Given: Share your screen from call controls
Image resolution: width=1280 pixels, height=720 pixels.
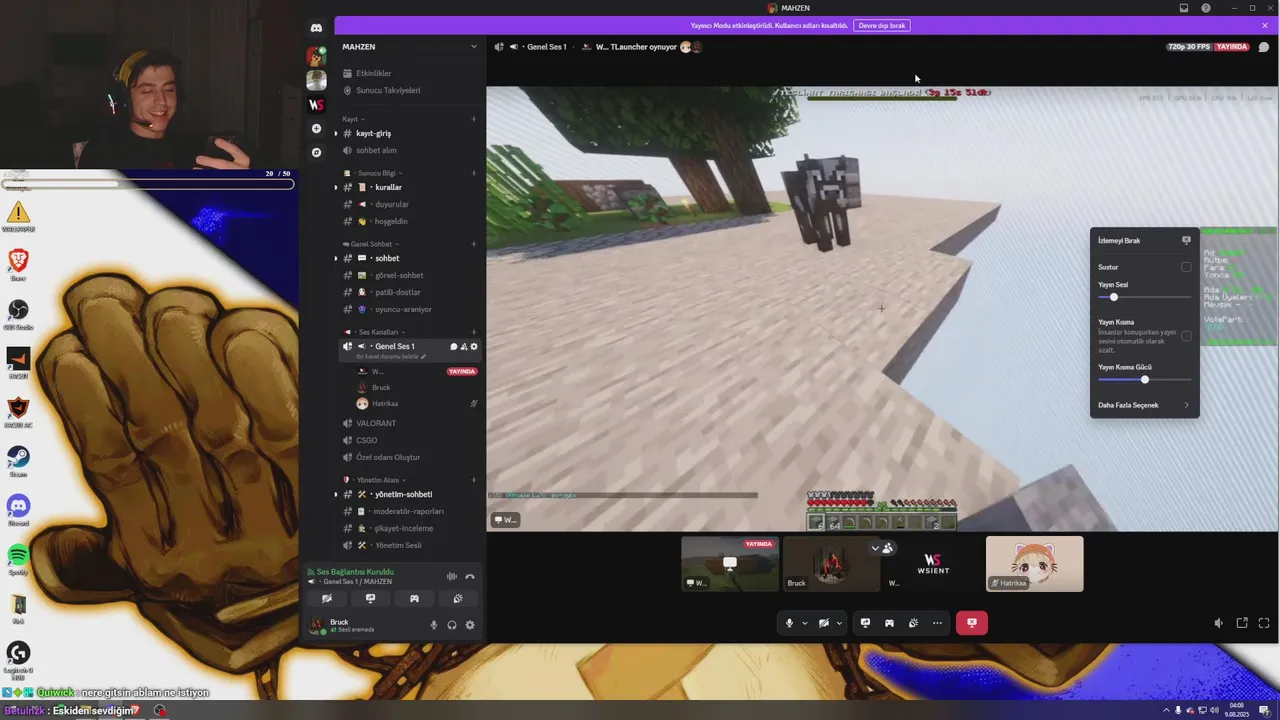Looking at the screenshot, I should (x=865, y=623).
